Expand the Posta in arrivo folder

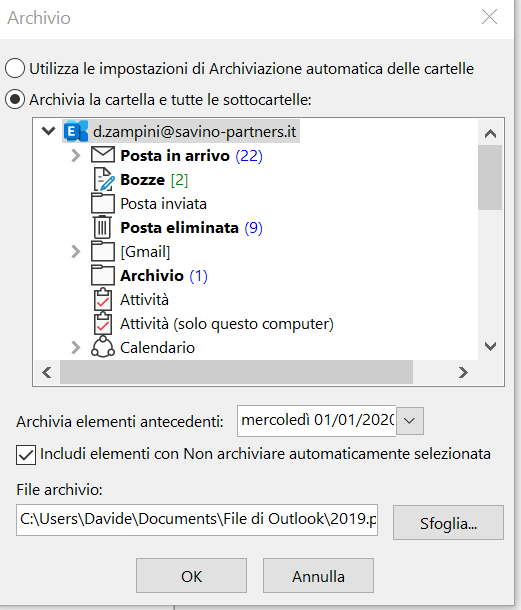coord(75,156)
